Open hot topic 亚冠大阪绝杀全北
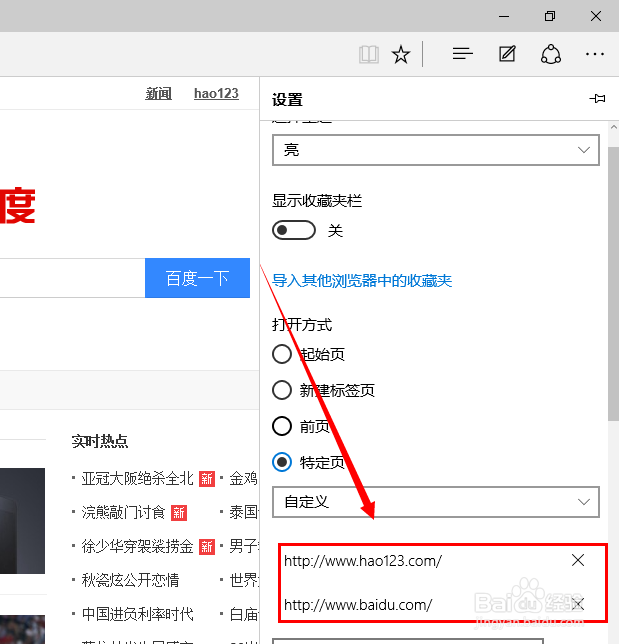Image resolution: width=619 pixels, height=644 pixels. click(x=137, y=478)
